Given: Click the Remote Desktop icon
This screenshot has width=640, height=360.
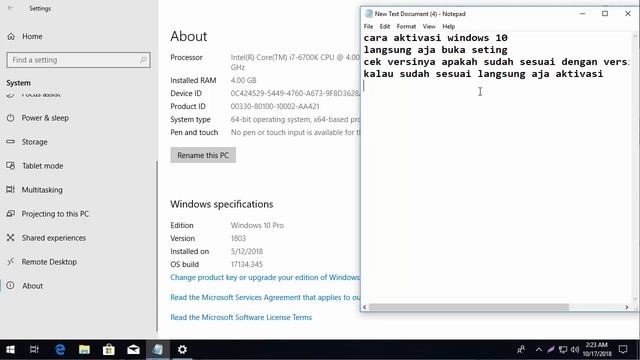Looking at the screenshot, I should tap(11, 262).
